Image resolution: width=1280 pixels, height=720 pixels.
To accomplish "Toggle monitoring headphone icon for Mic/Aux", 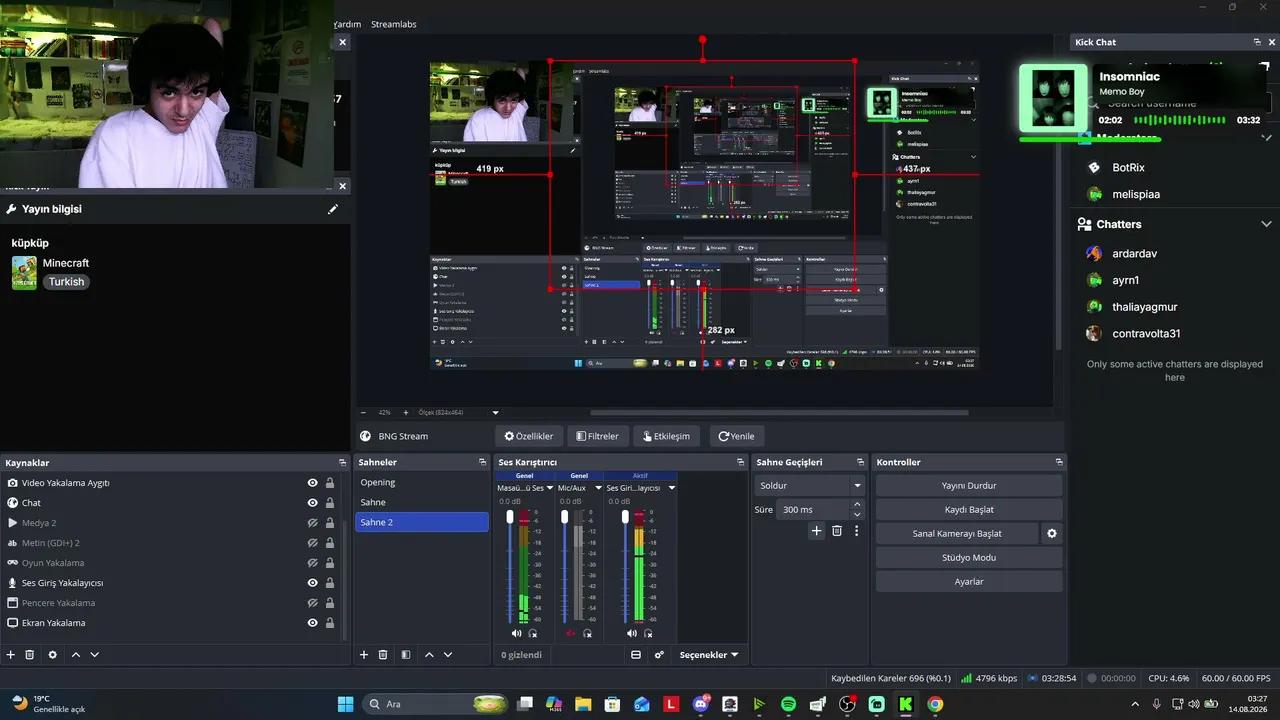I will [x=588, y=633].
